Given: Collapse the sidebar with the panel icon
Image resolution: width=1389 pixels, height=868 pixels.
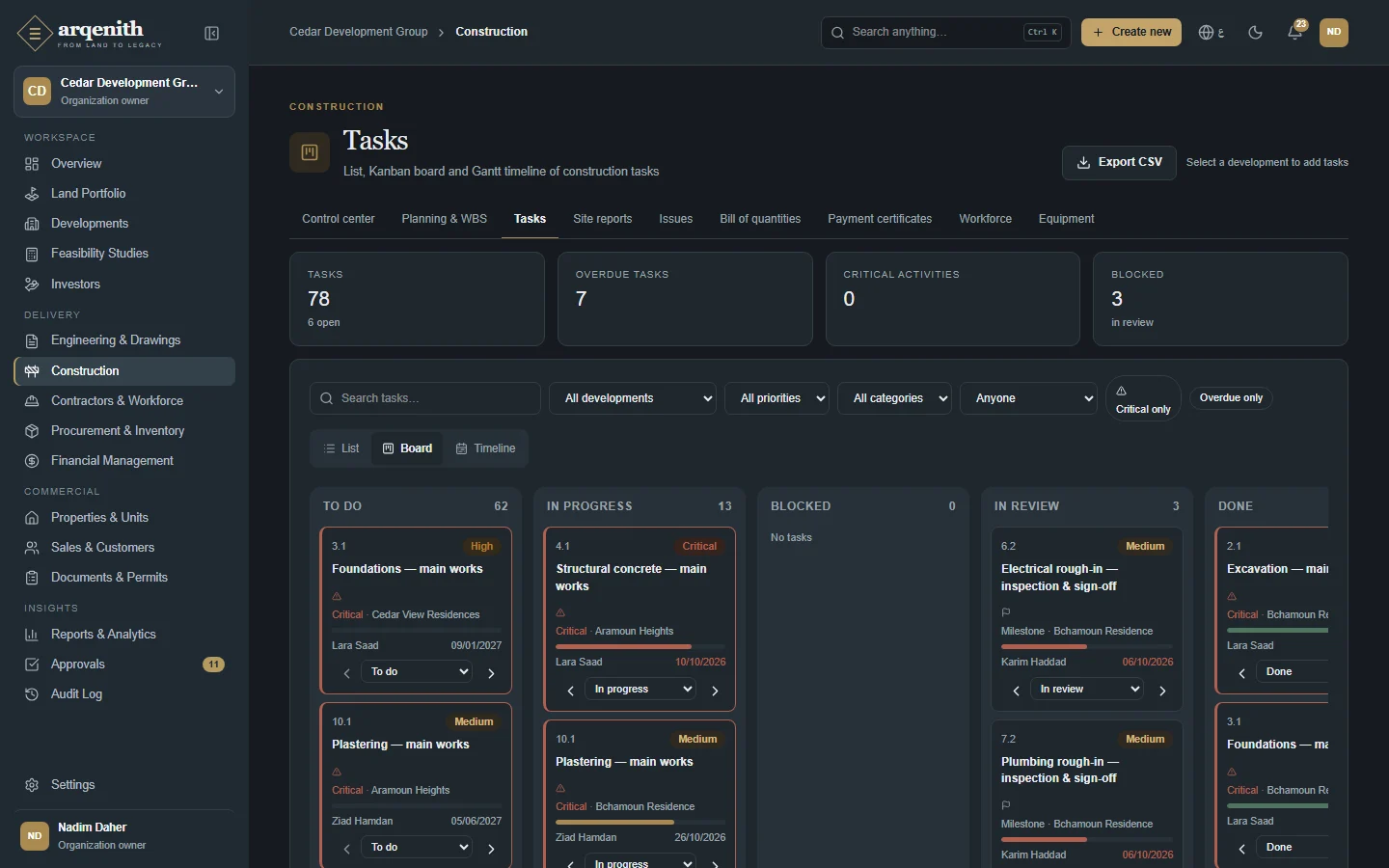Looking at the screenshot, I should point(212,34).
